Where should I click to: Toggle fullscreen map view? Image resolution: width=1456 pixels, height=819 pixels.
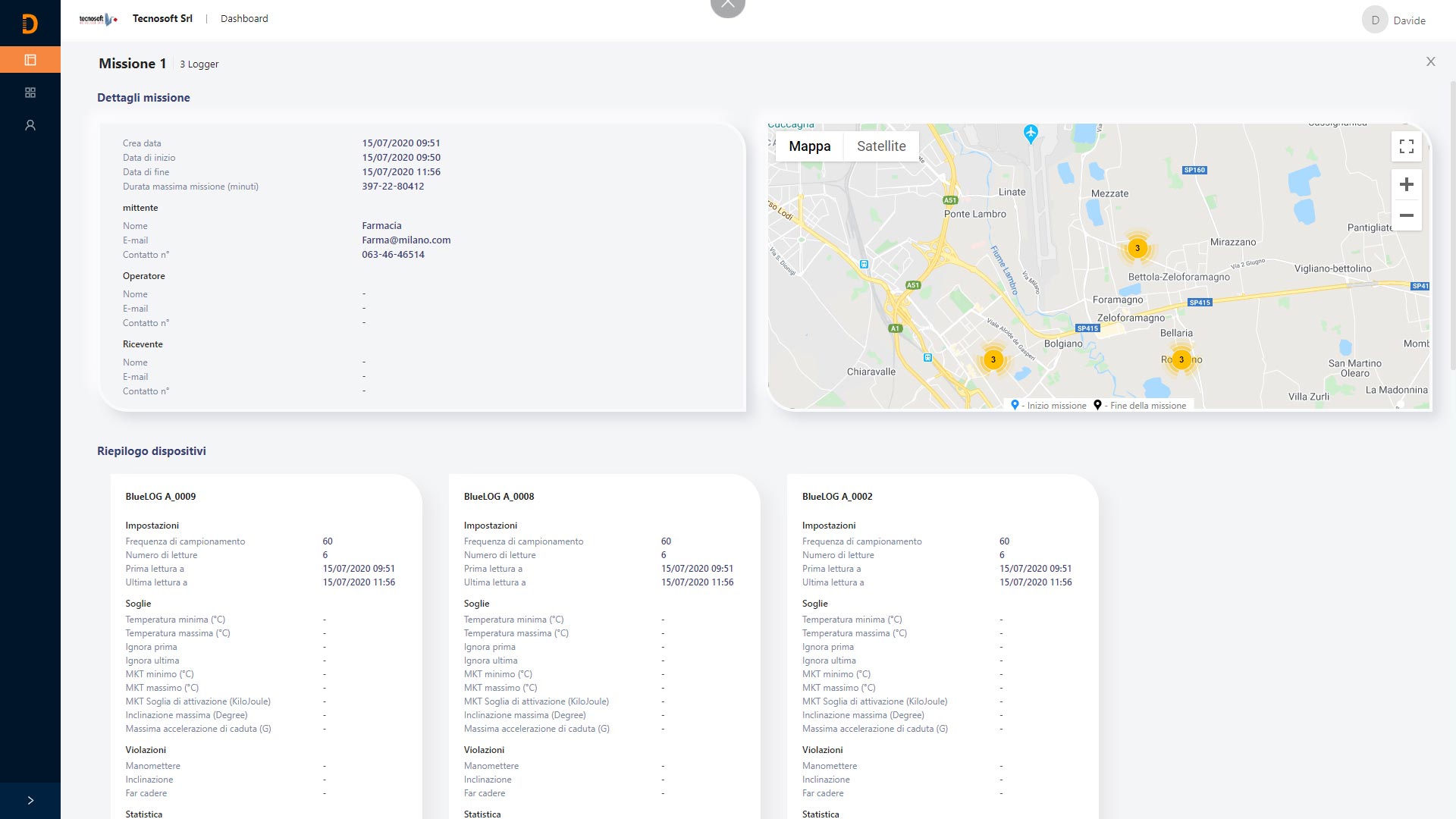[x=1406, y=146]
